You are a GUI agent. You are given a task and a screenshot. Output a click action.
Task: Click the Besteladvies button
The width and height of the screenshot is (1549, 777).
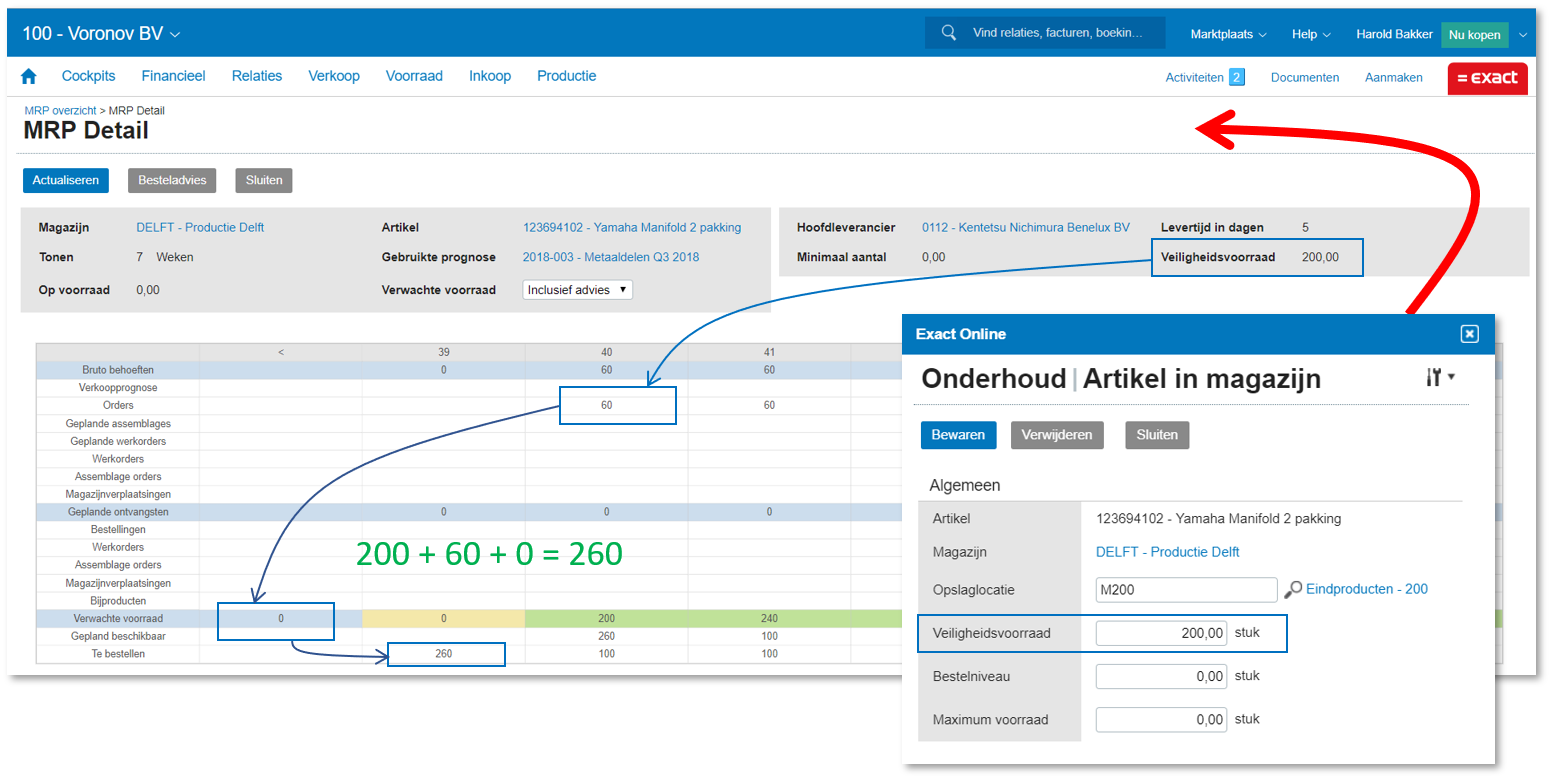point(174,181)
